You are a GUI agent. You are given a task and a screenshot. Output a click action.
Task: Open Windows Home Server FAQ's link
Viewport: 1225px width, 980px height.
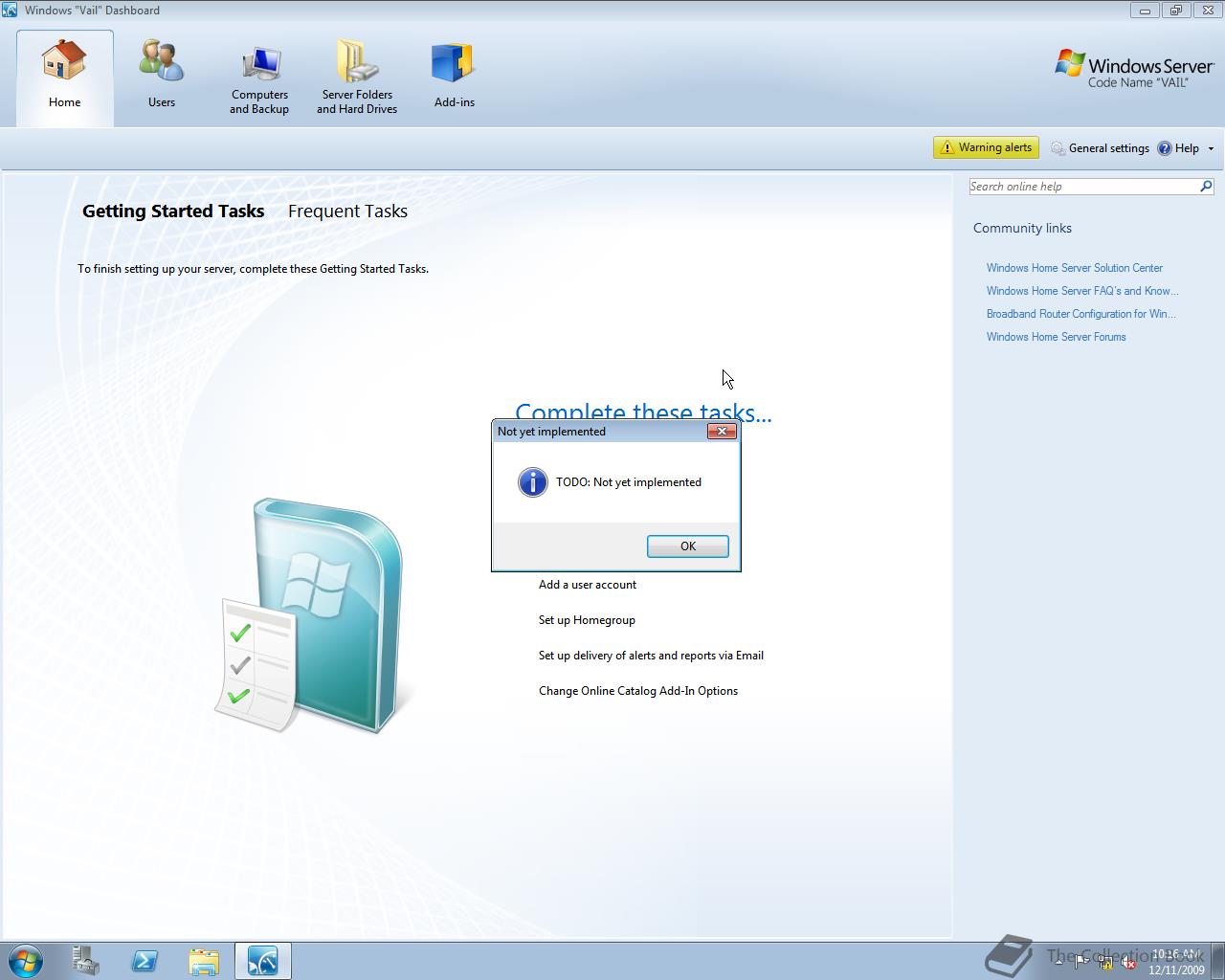point(1082,291)
